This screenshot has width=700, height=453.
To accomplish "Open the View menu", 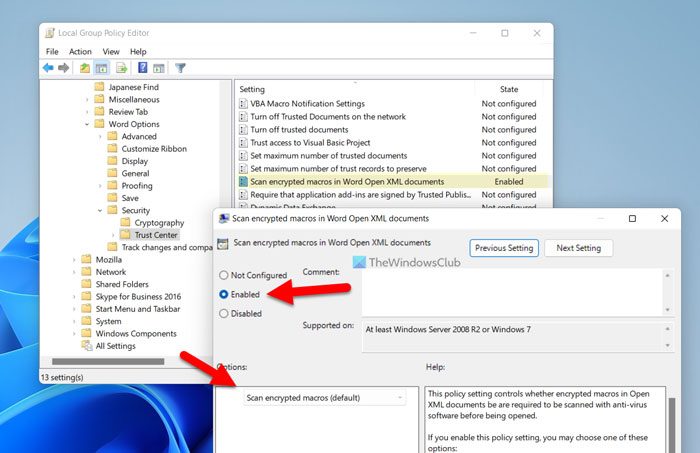I will point(111,52).
